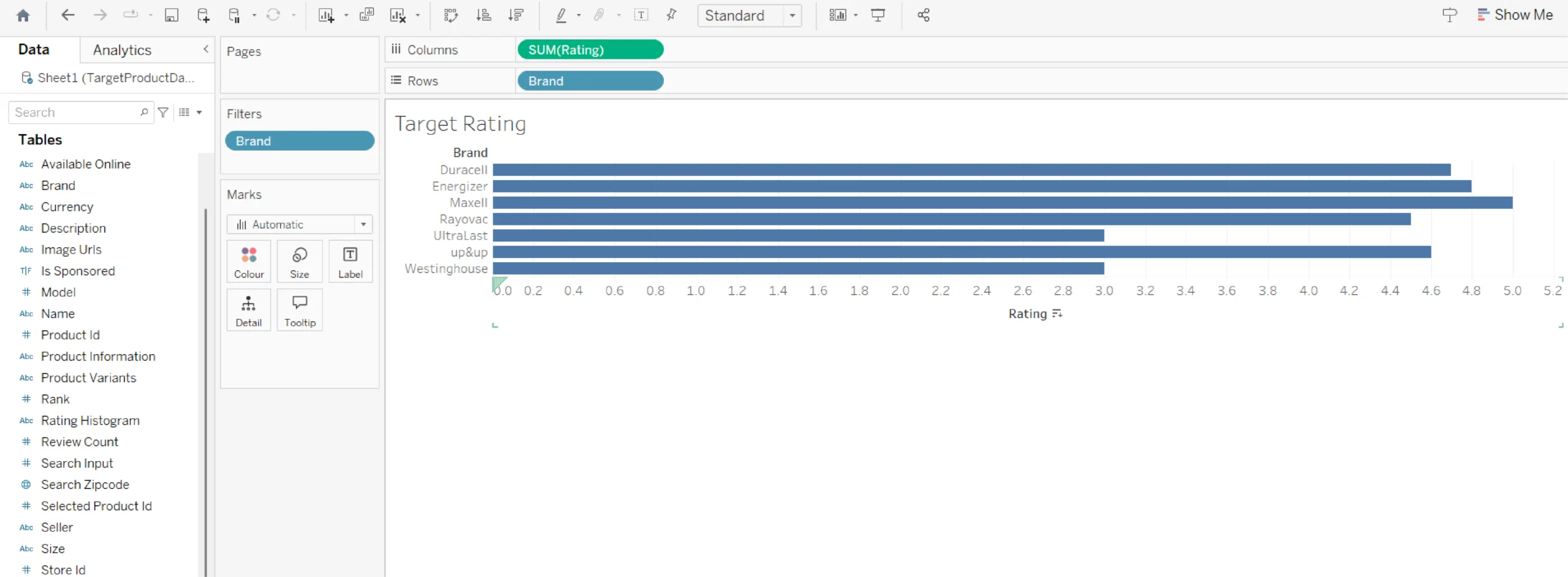The height and width of the screenshot is (577, 1568).
Task: Switch to the Data tab
Action: point(34,50)
